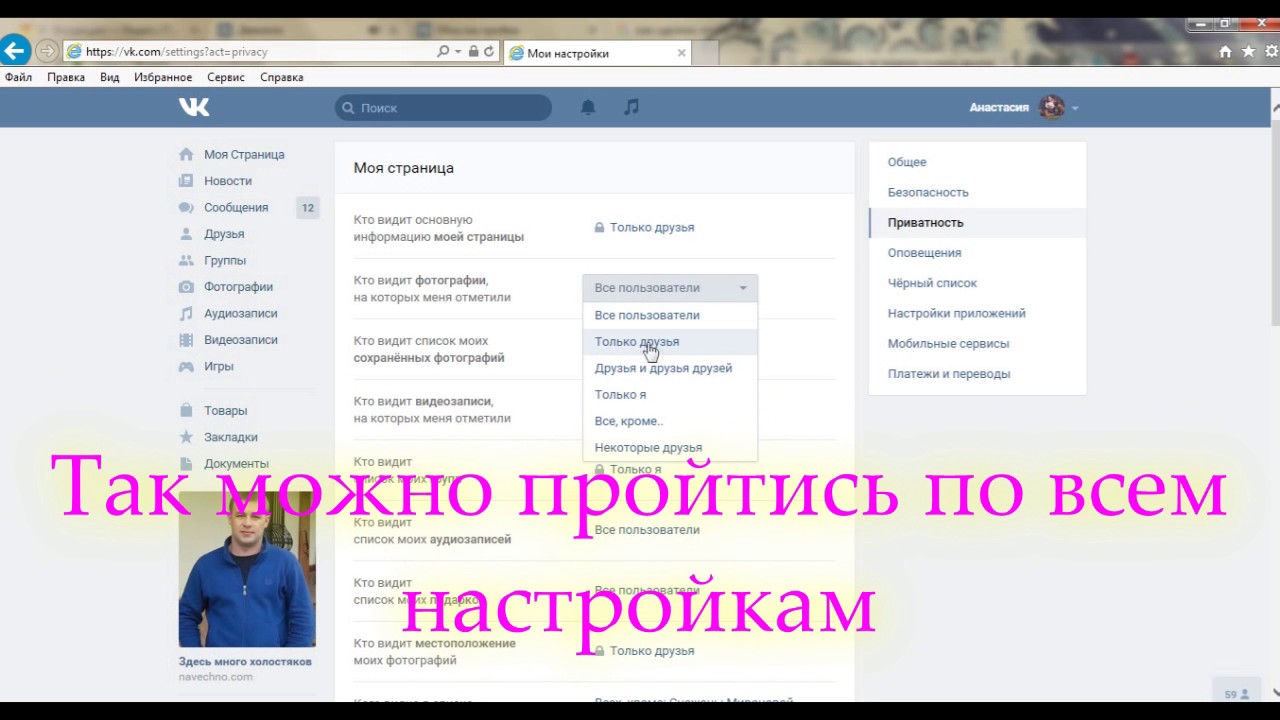Click the film icon beside Видеозаписи
This screenshot has height=720, width=1280.
(186, 340)
